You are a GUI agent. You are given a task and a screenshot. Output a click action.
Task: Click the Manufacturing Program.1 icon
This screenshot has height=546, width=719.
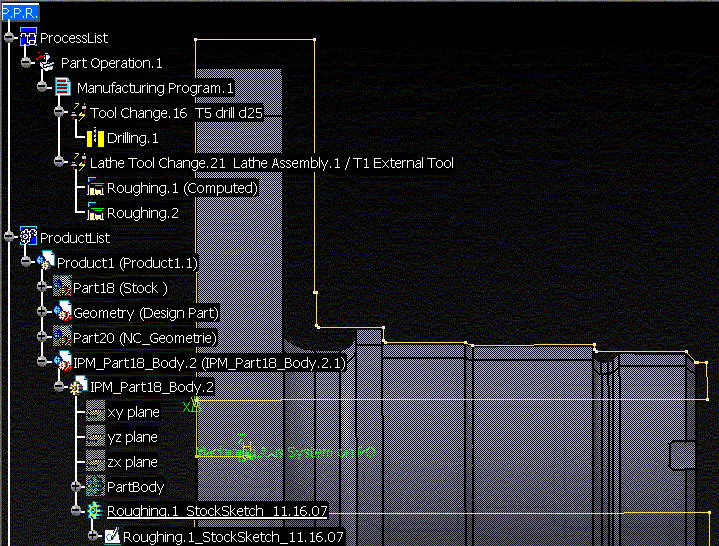[62, 88]
